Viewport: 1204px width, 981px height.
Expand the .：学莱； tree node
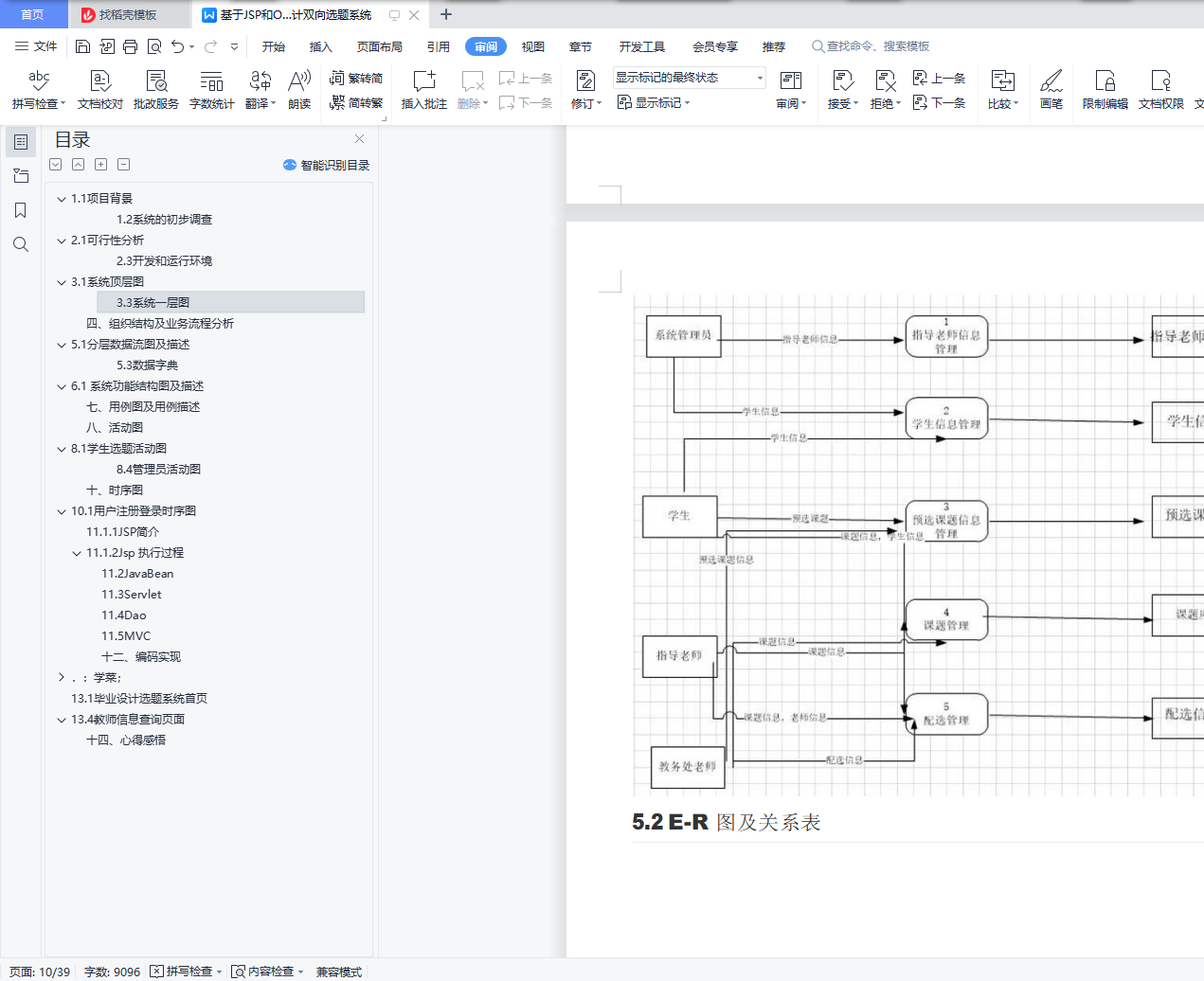(x=62, y=678)
